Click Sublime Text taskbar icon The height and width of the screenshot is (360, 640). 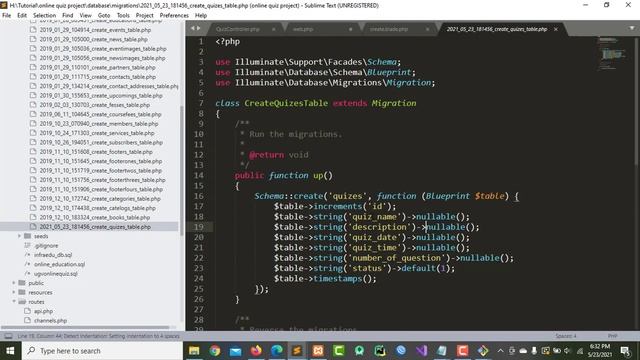tap(297, 351)
